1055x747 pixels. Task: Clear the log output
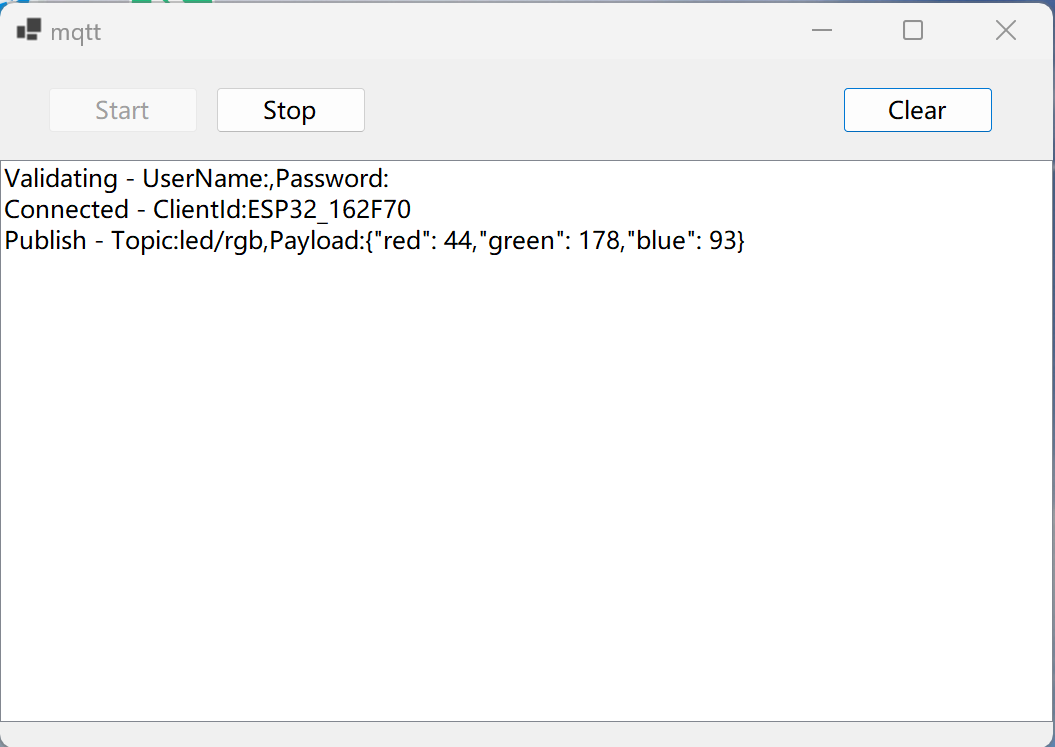coord(918,110)
